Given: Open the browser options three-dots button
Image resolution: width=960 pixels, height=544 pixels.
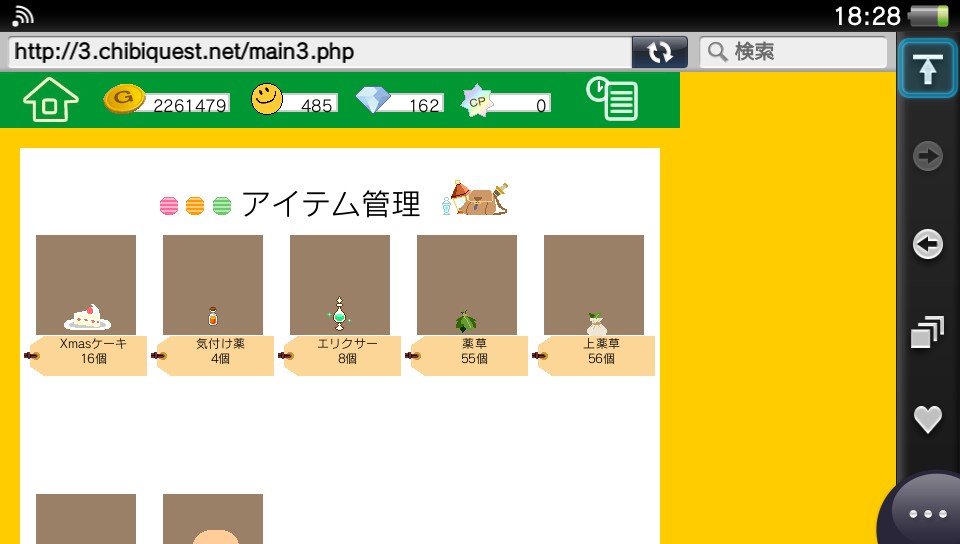Looking at the screenshot, I should (928, 513).
